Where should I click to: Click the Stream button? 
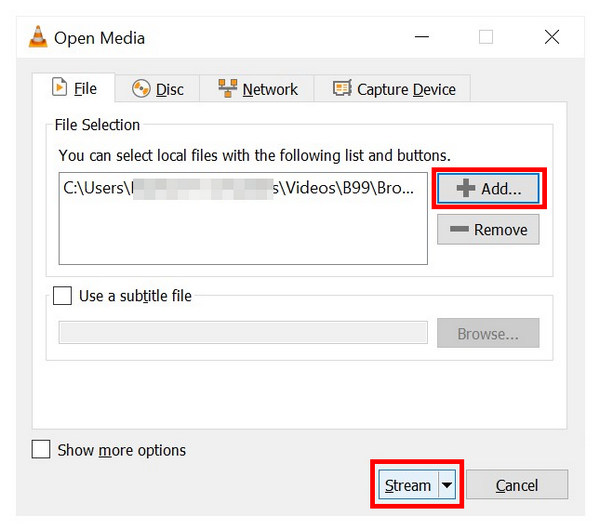(408, 485)
